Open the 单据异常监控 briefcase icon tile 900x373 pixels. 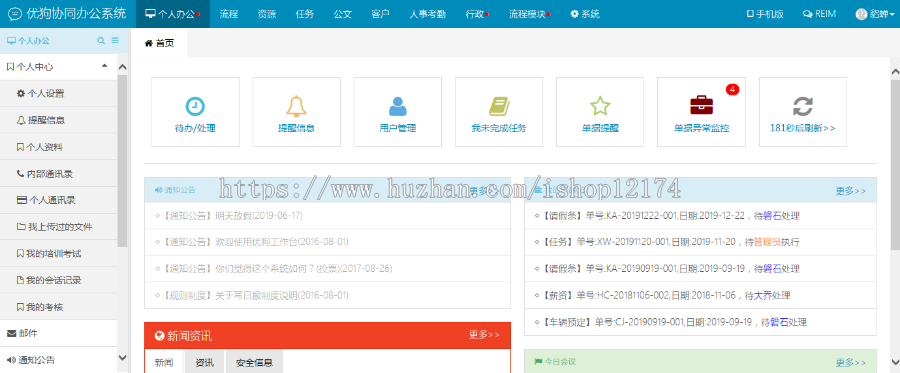click(x=701, y=112)
